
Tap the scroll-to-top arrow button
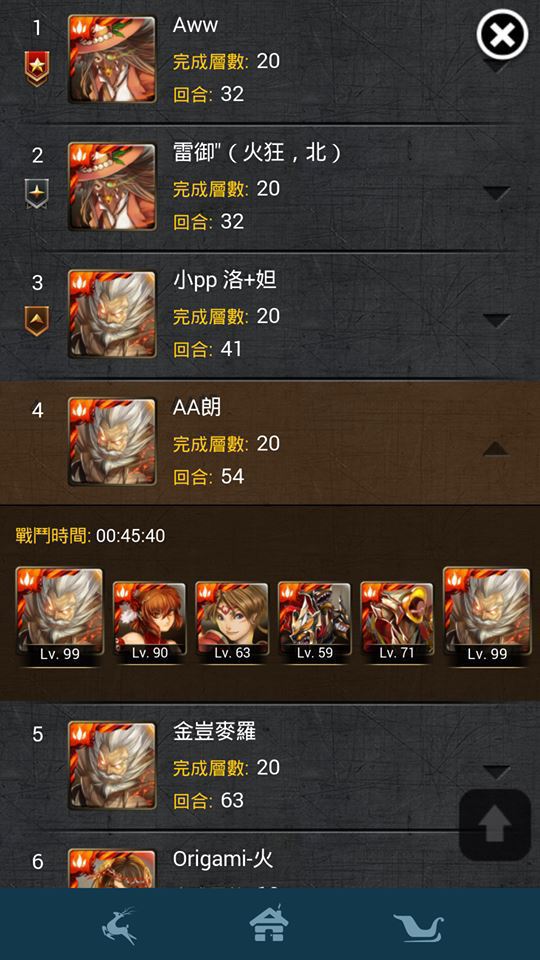click(495, 825)
